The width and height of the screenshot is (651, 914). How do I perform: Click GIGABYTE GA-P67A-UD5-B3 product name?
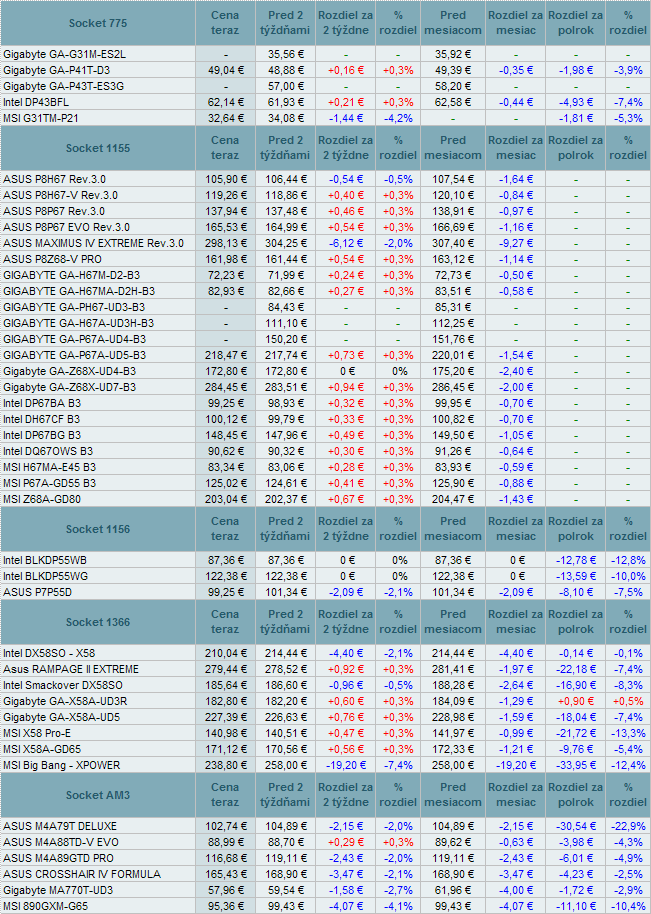point(75,356)
